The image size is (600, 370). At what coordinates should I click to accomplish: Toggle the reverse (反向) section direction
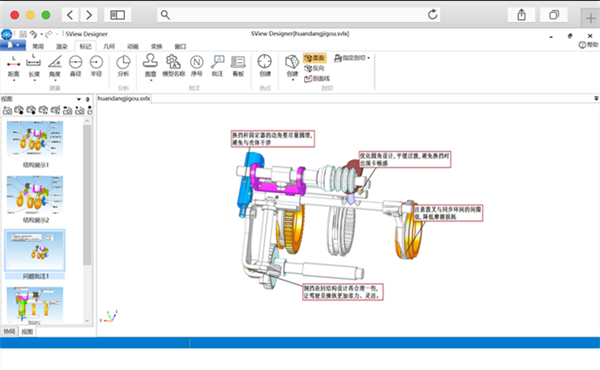click(314, 68)
